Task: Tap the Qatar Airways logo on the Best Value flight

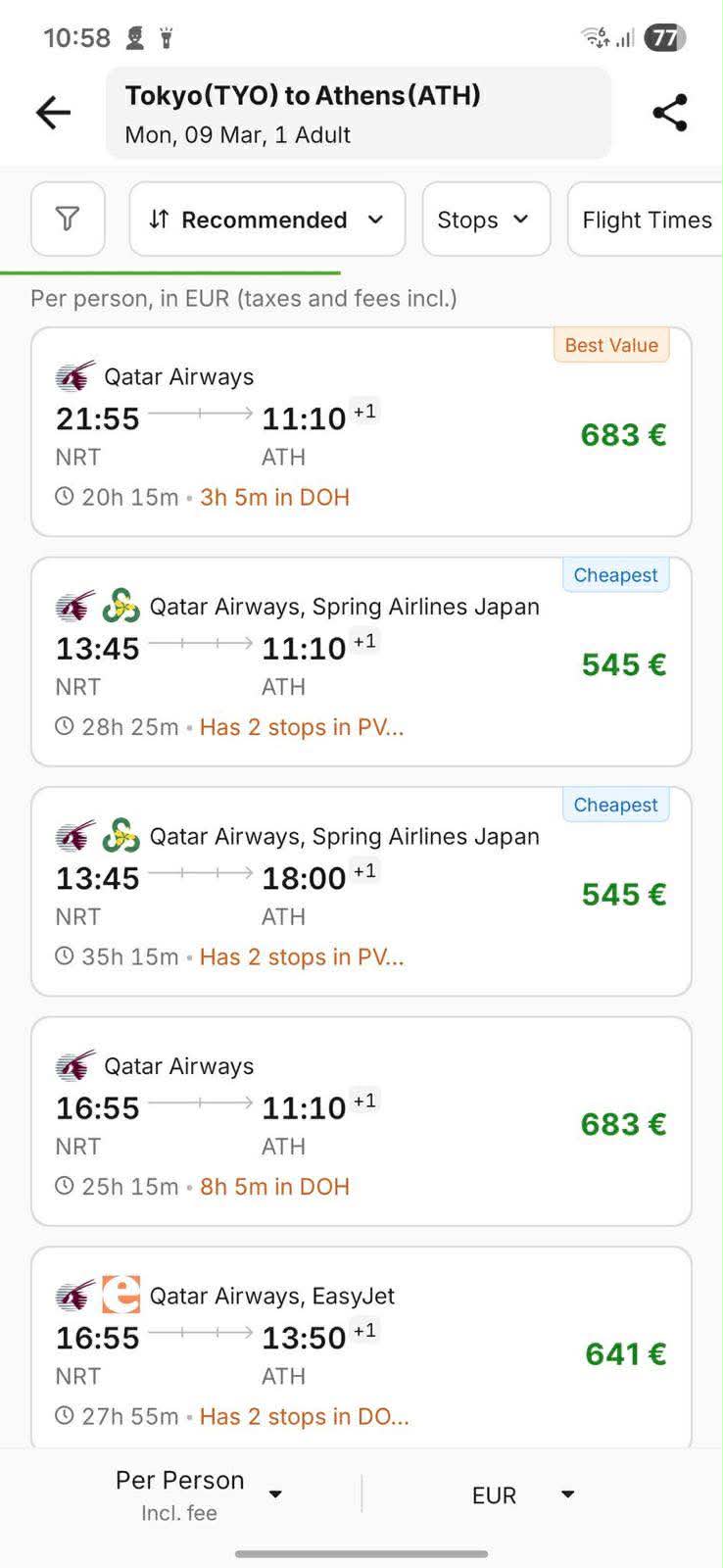Action: coord(75,376)
